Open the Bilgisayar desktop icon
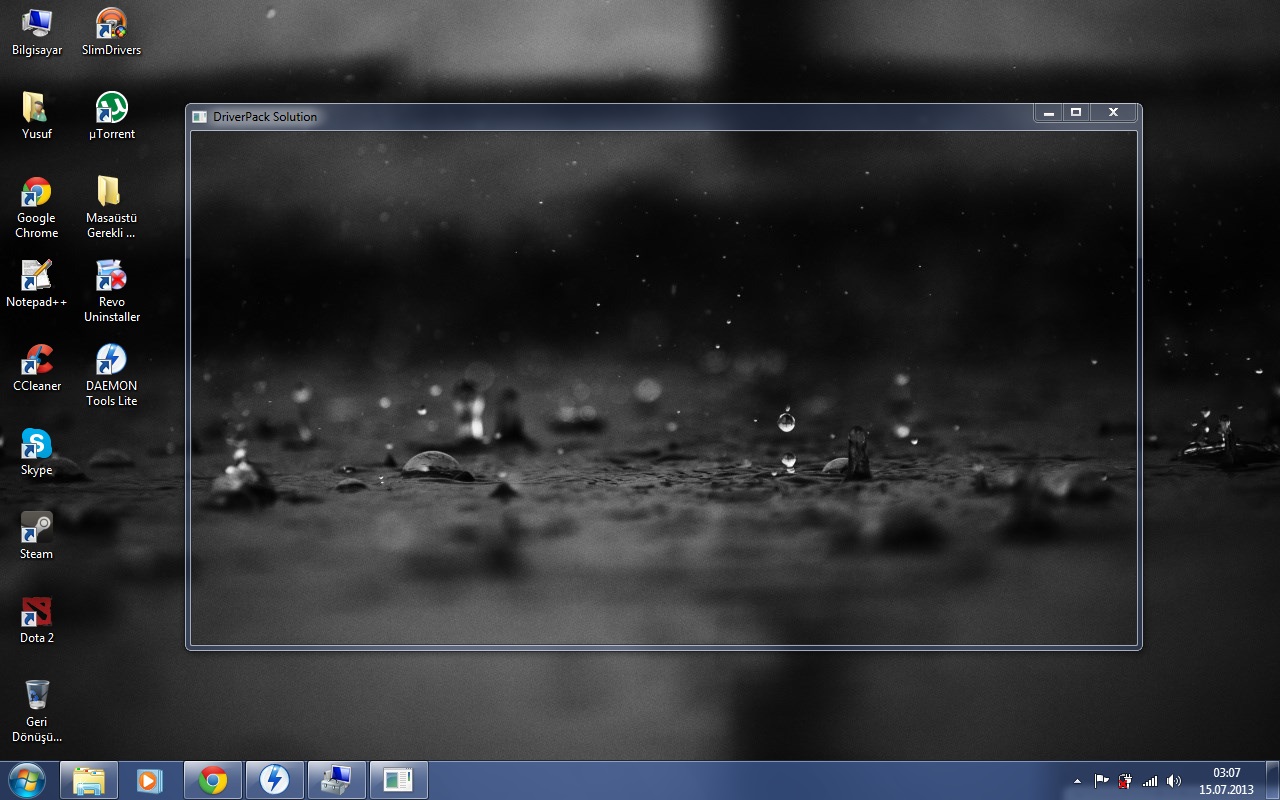Screen dimensions: 1280x800 (37, 32)
